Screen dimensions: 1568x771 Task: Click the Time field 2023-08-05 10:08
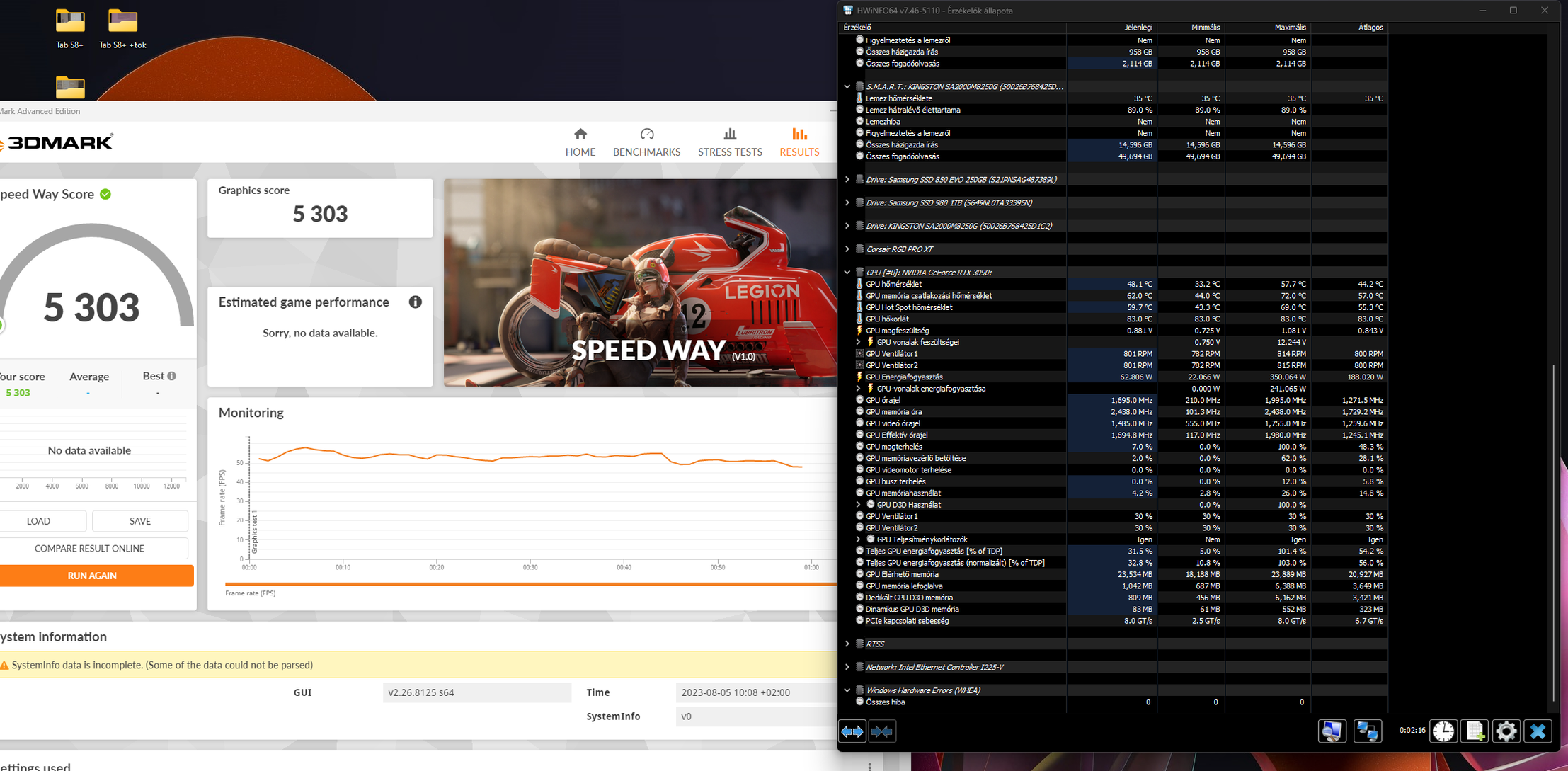pyautogui.click(x=756, y=692)
